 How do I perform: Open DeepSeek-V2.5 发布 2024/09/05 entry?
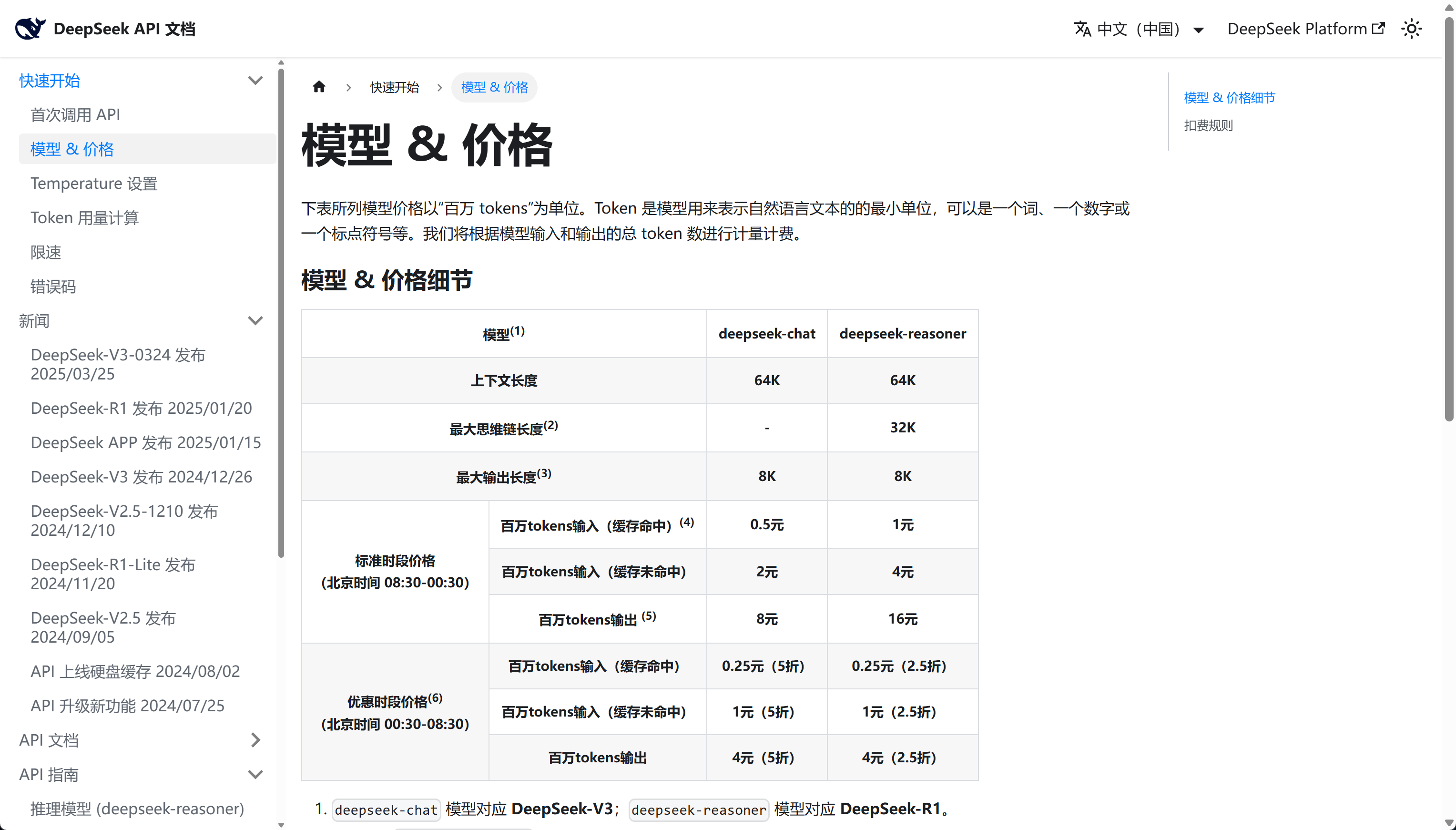[x=103, y=627]
